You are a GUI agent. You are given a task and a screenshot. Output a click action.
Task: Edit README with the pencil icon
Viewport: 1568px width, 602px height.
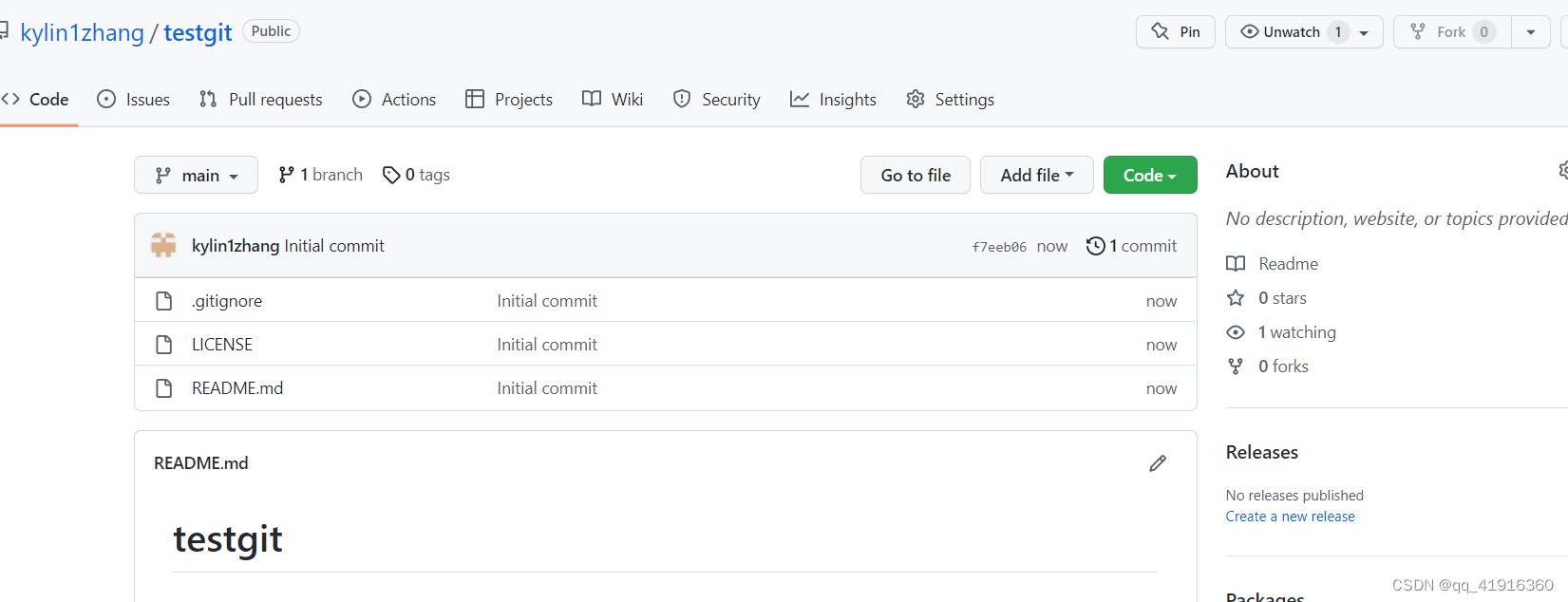(1158, 463)
